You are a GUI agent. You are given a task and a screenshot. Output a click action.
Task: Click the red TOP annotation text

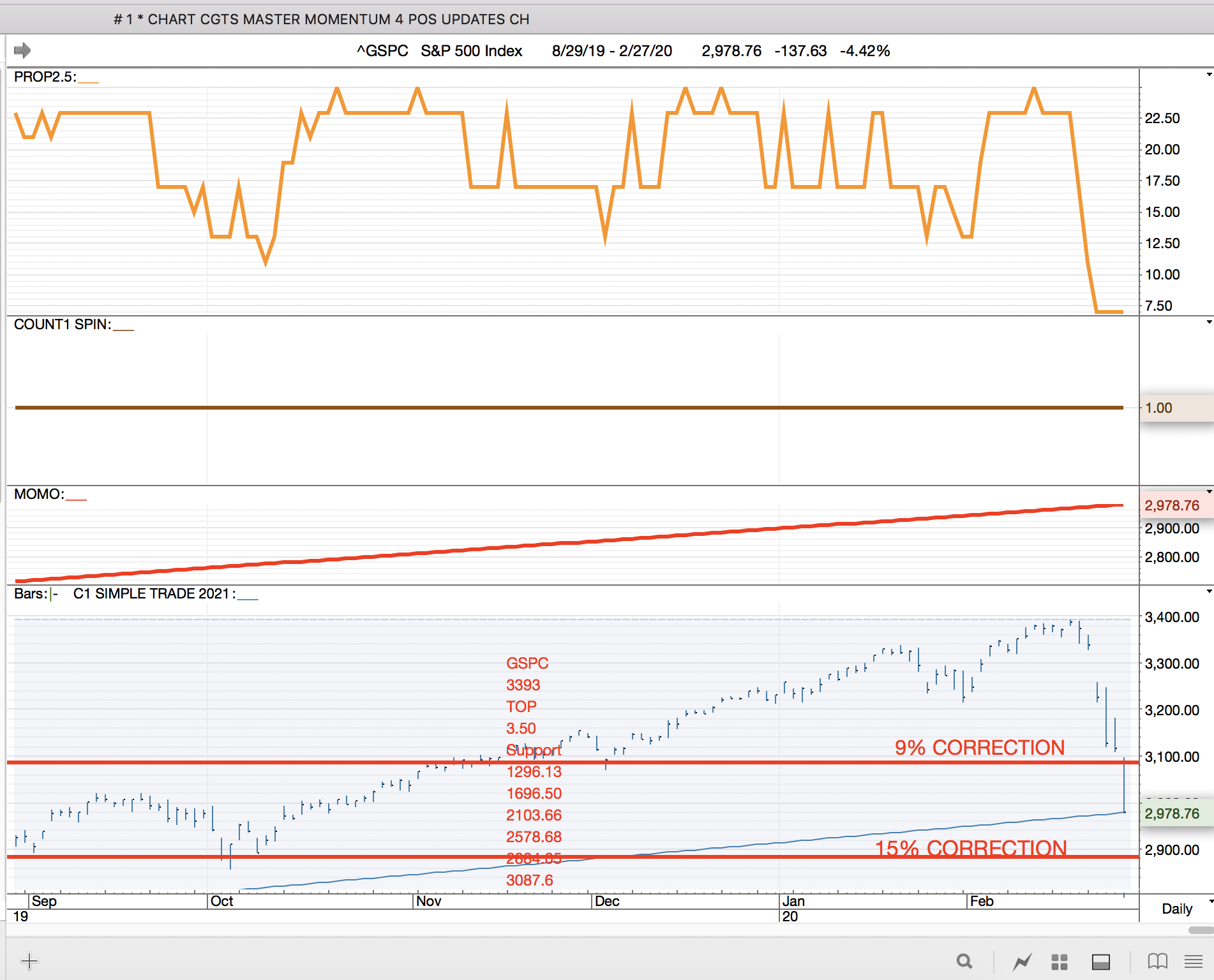(x=521, y=706)
